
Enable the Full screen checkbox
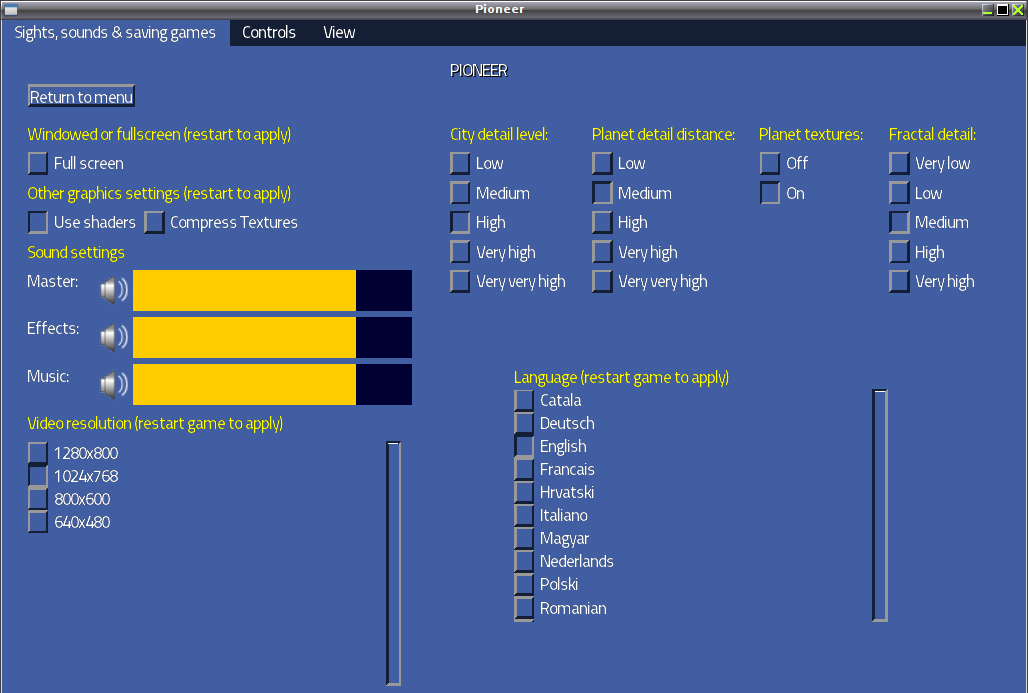tap(38, 163)
